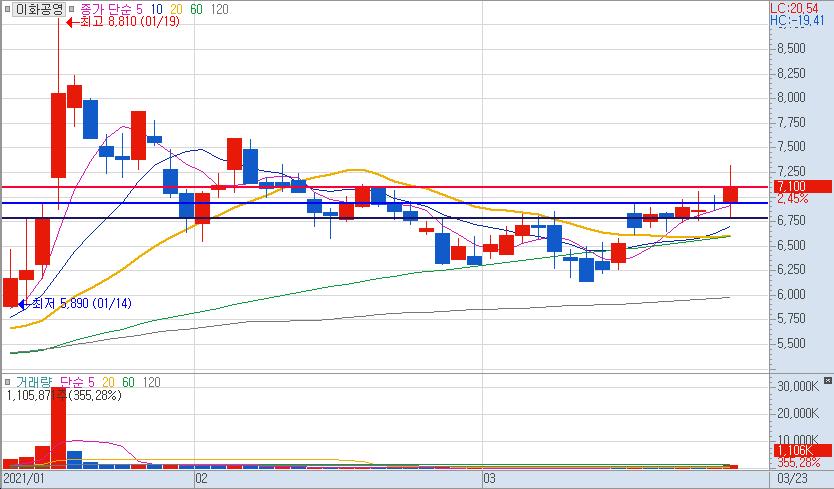This screenshot has width=834, height=489.
Task: Click the 6,000 price axis label
Action: [x=791, y=294]
